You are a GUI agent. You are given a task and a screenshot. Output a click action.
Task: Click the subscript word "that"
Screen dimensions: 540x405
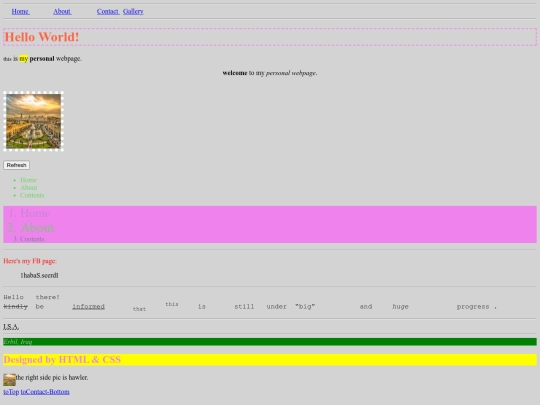click(139, 309)
